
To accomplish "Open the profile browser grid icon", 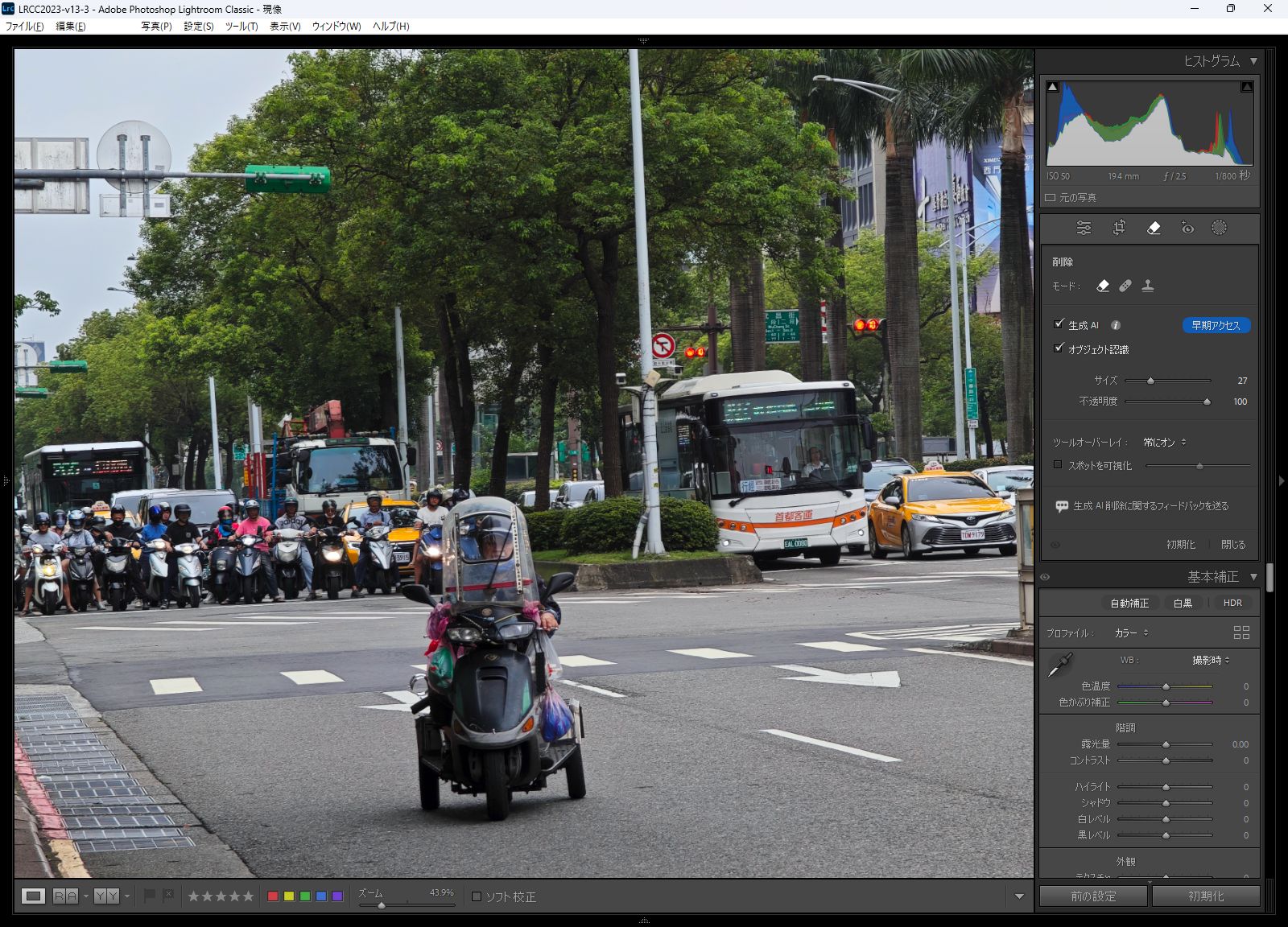I will click(x=1241, y=633).
